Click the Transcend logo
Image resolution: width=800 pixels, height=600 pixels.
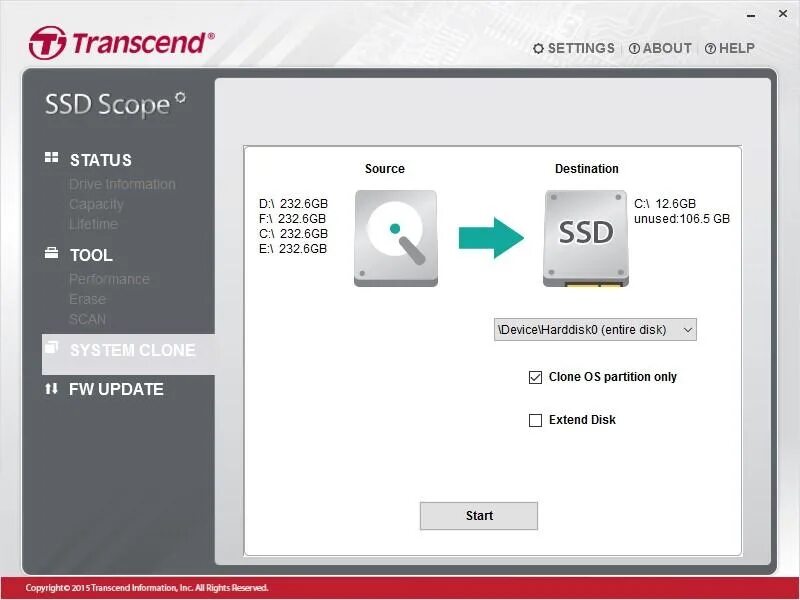121,42
